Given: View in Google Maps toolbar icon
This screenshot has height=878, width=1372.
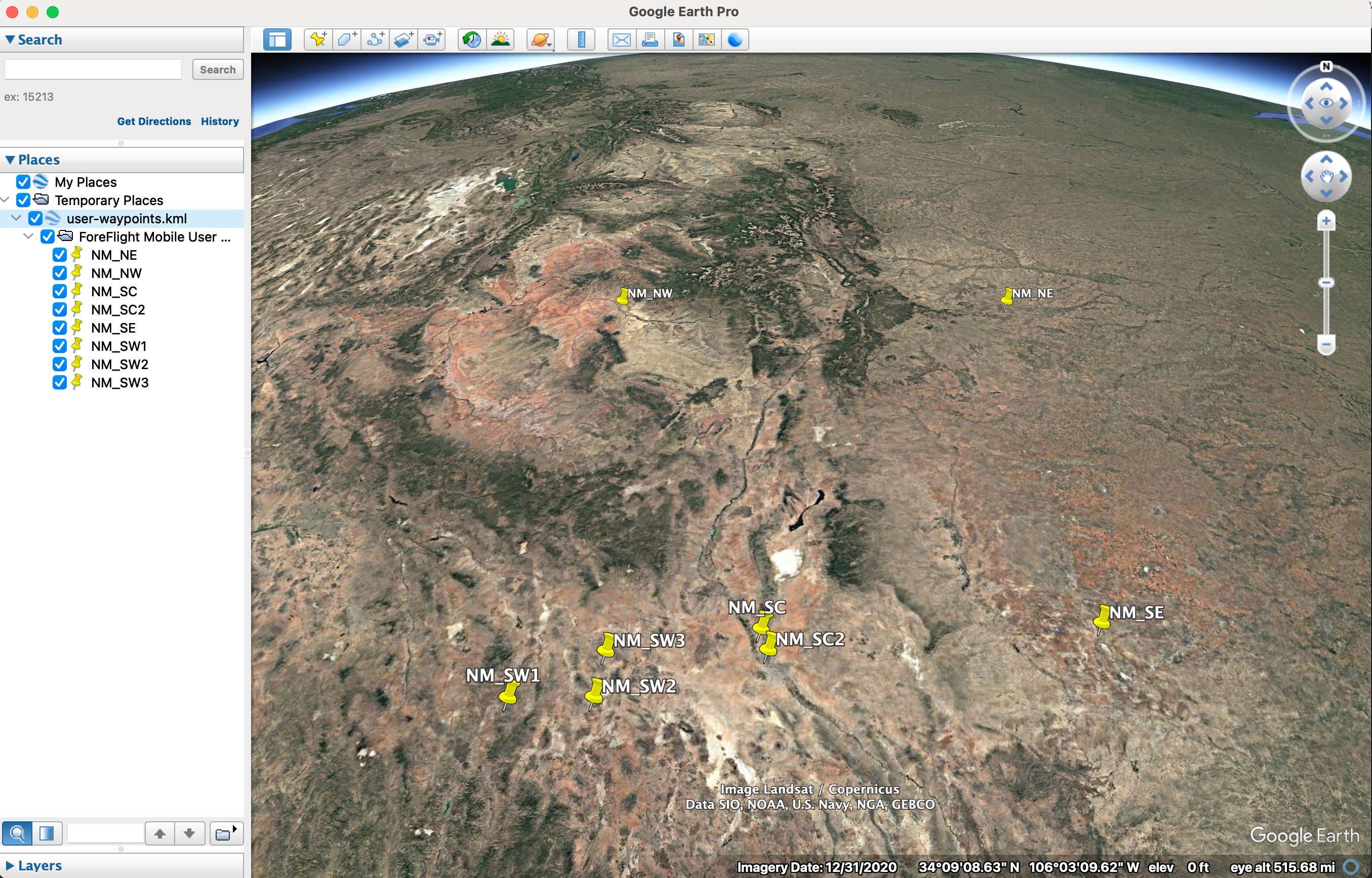Looking at the screenshot, I should pos(706,39).
